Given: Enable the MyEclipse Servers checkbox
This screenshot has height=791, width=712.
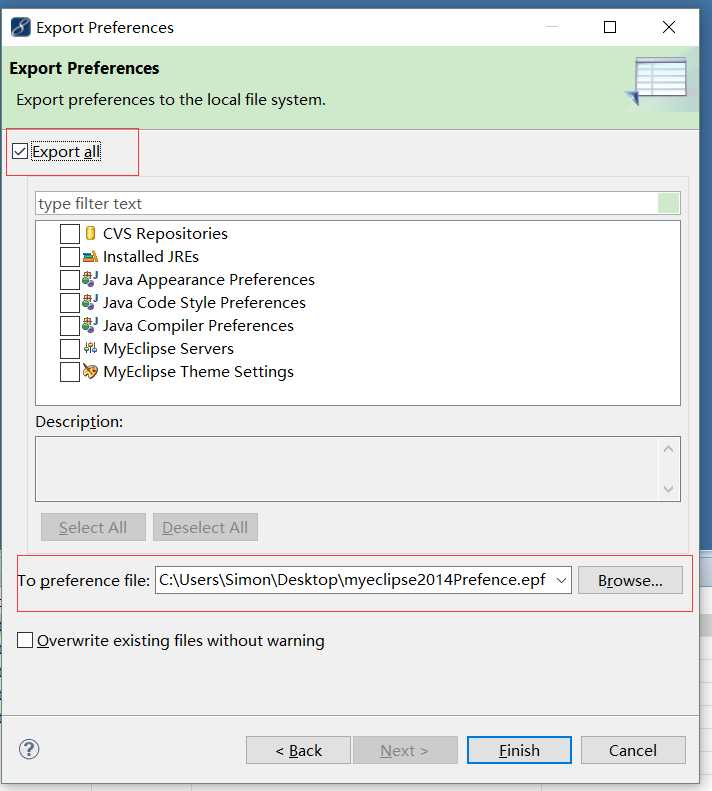Looking at the screenshot, I should [x=70, y=349].
